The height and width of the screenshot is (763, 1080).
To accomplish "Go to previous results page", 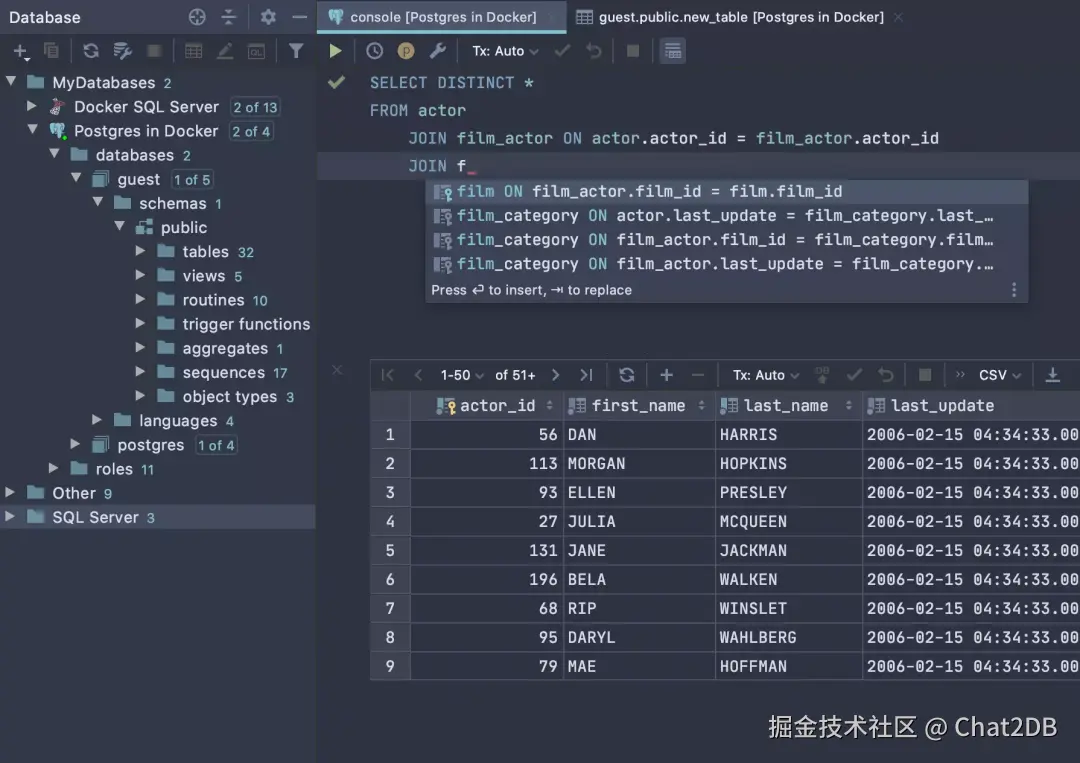I will (x=418, y=375).
